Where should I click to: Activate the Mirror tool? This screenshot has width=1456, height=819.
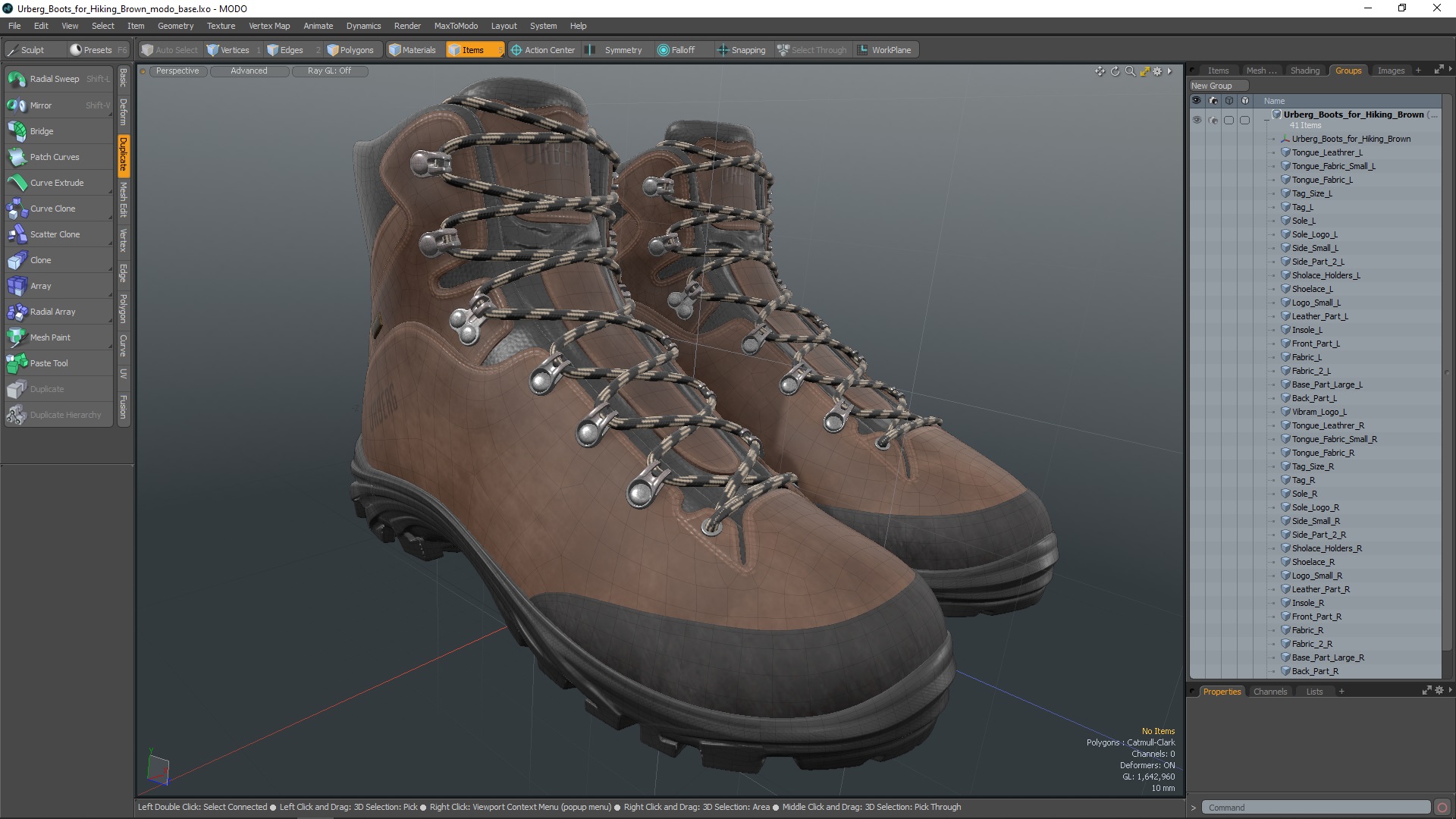(58, 105)
